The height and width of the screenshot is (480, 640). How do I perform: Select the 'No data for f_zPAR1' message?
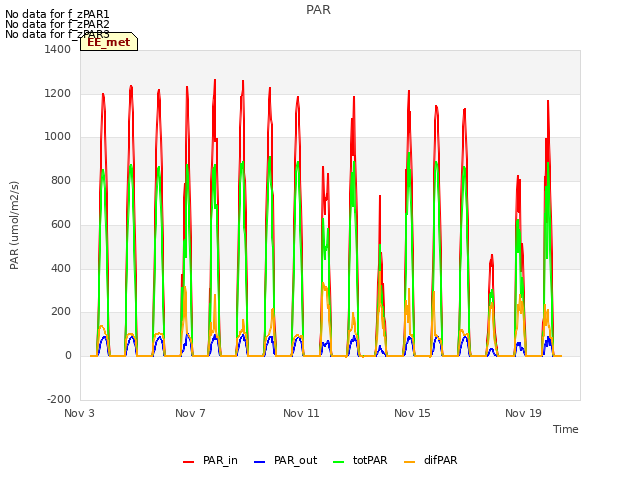tap(57, 15)
